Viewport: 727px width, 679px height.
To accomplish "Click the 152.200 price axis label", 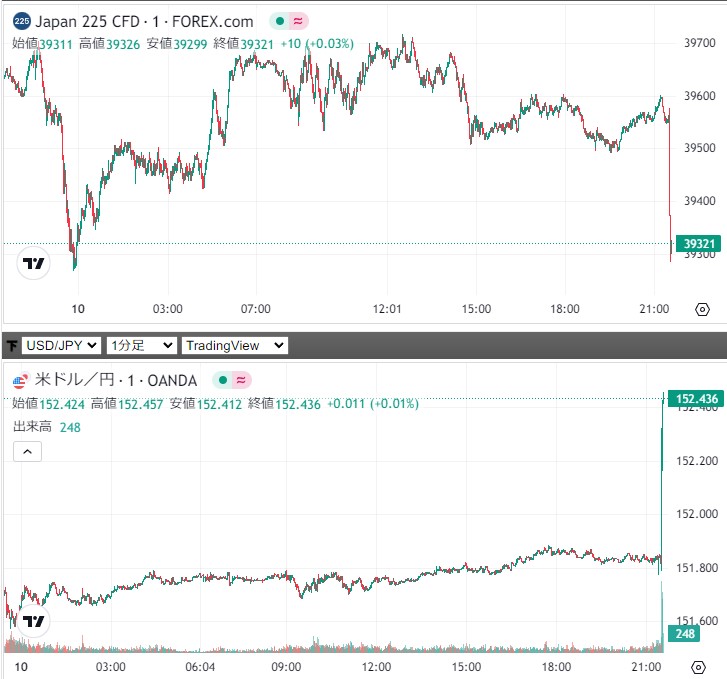I will click(x=697, y=461).
